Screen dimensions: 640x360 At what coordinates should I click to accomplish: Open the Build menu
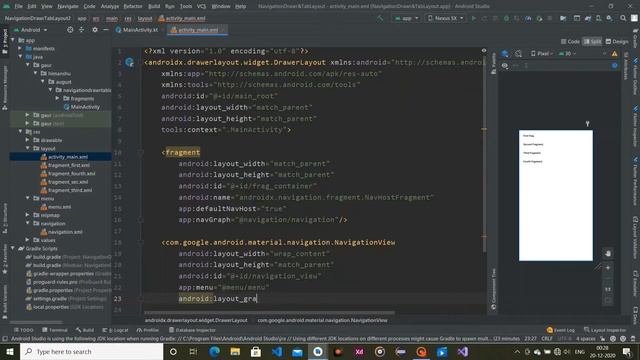pos(154,6)
